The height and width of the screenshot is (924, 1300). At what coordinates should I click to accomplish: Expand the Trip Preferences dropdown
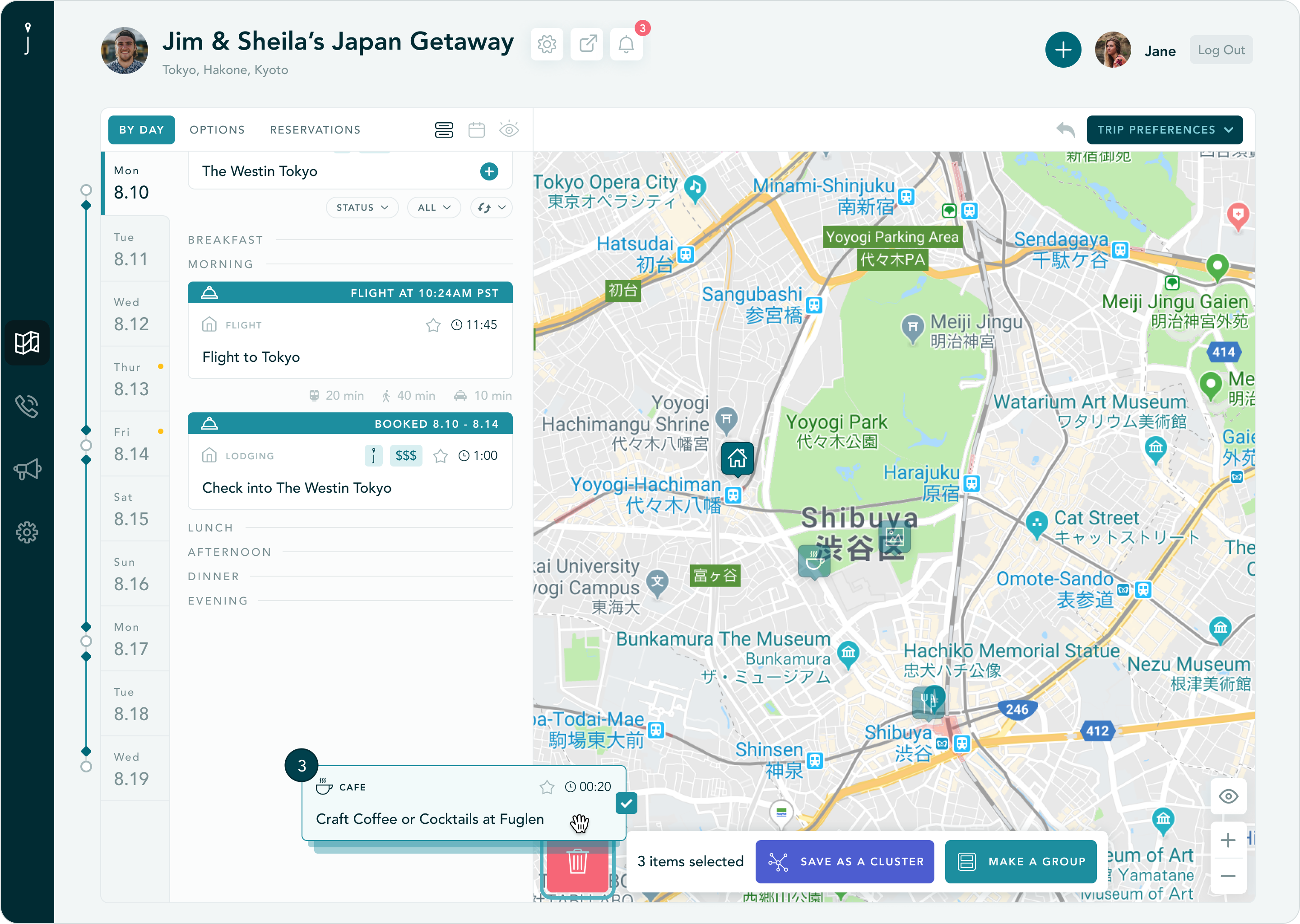[1164, 130]
